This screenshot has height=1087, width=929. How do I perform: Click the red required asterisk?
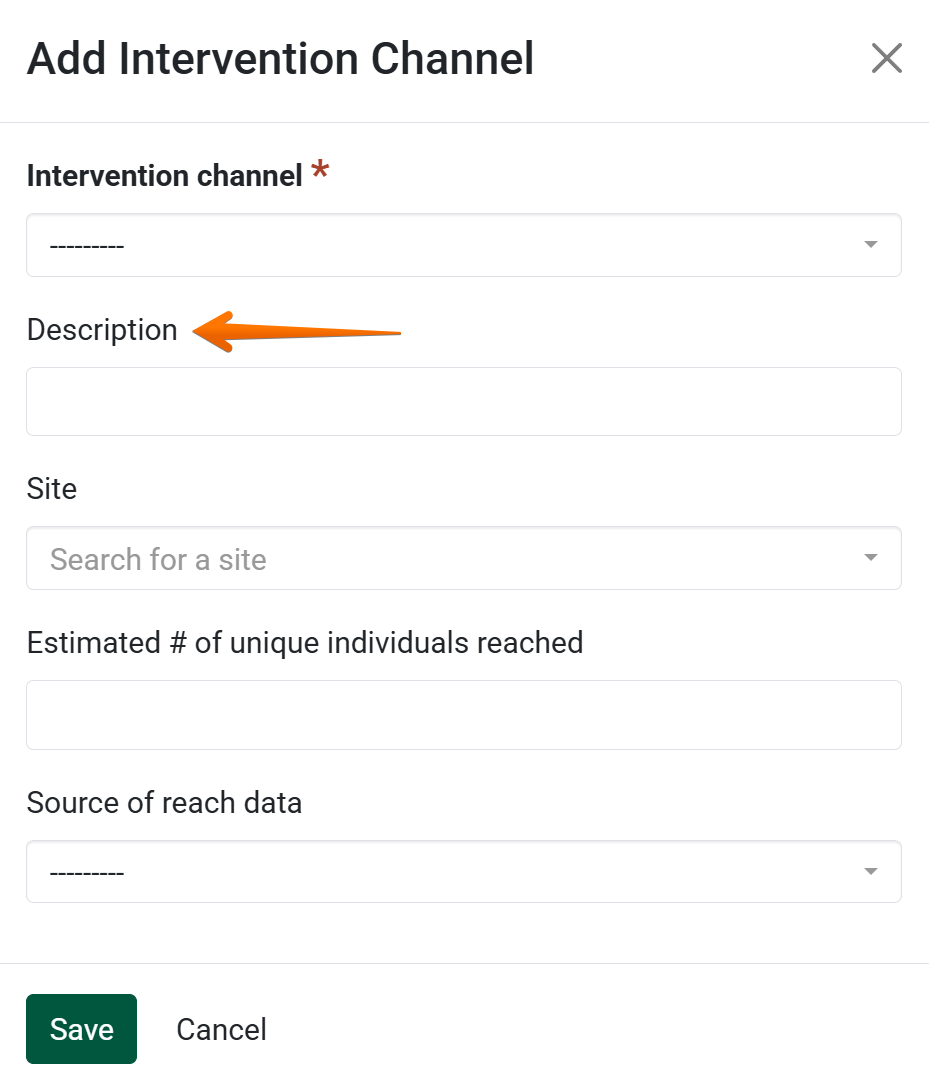coord(320,172)
